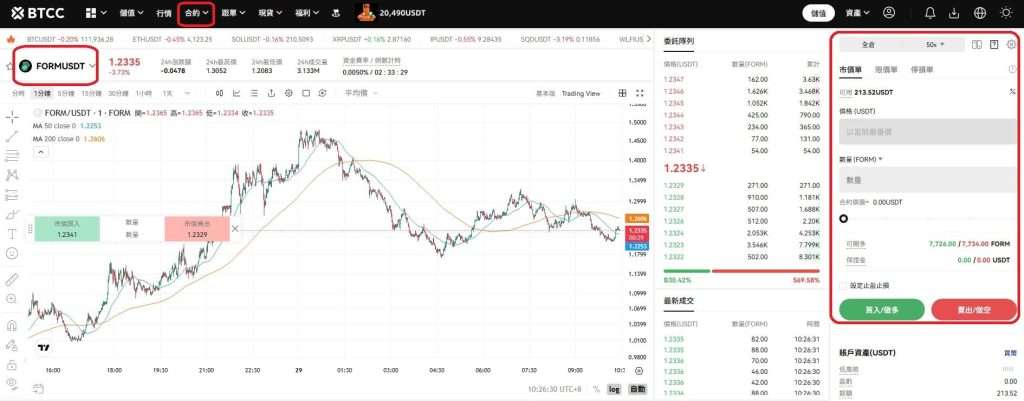This screenshot has width=1024, height=401.
Task: Switch to 市價單 market order tab
Action: 850,69
